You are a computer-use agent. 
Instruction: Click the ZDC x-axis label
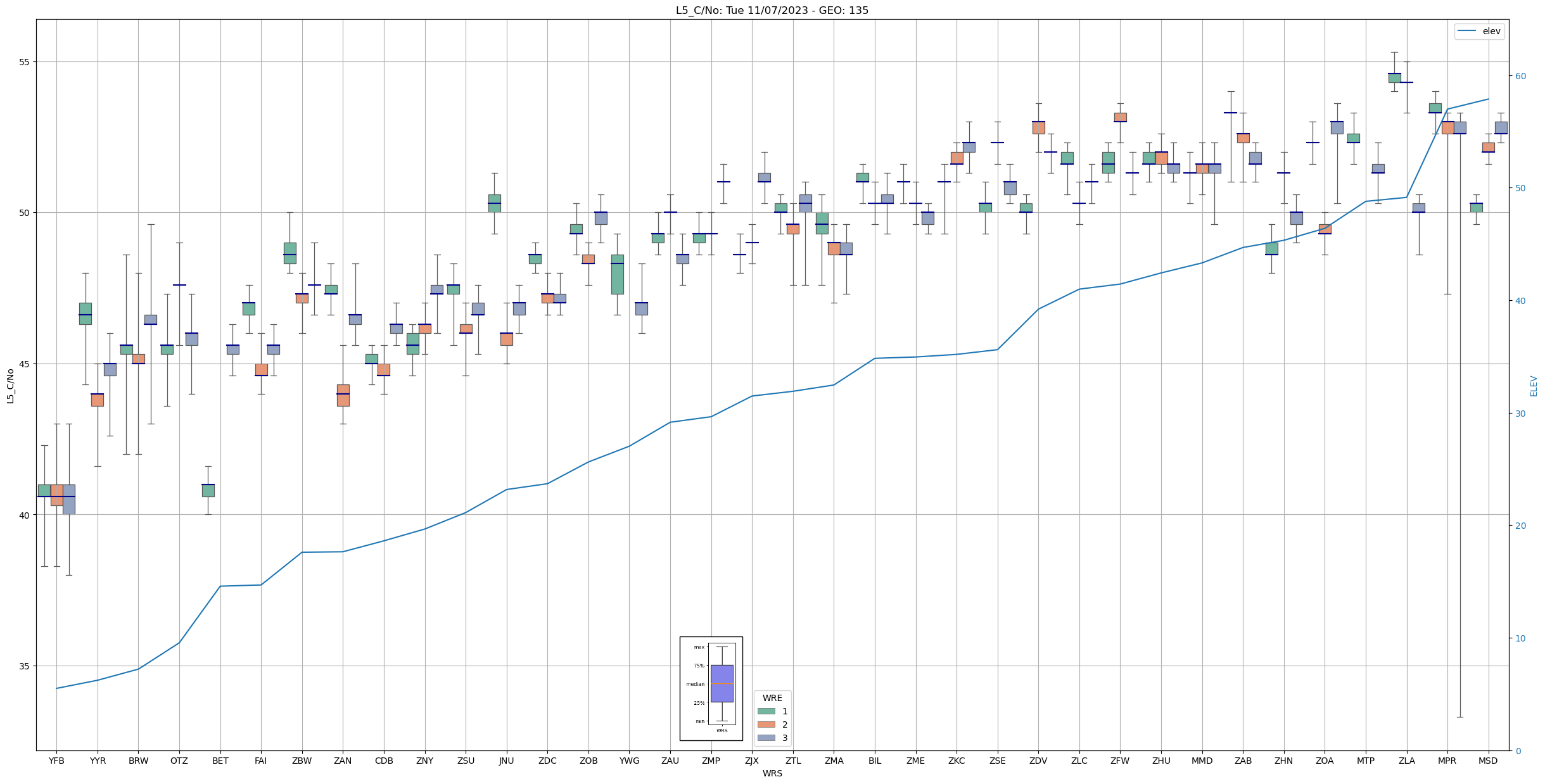tap(547, 761)
